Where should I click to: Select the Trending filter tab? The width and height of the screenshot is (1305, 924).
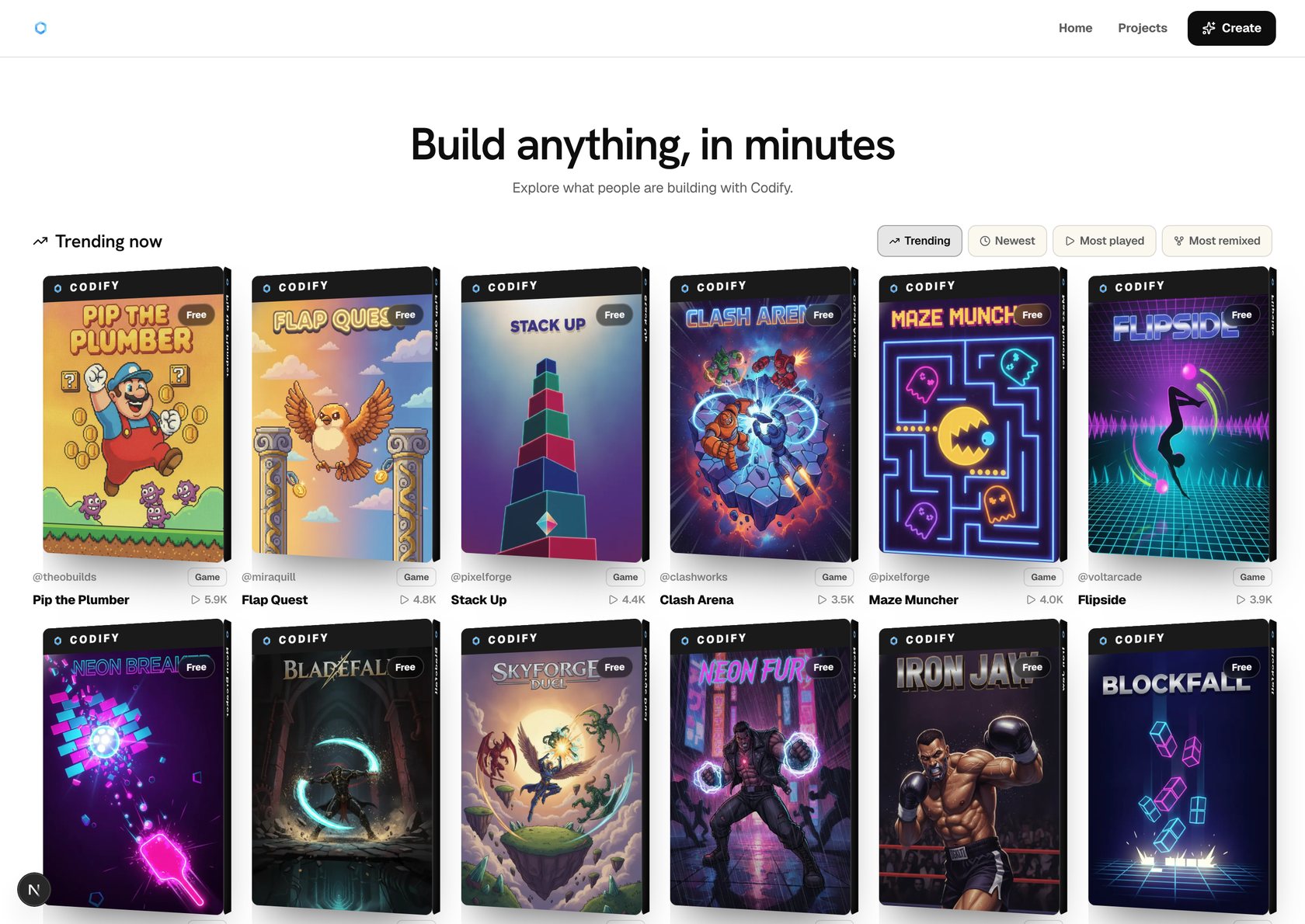point(920,241)
